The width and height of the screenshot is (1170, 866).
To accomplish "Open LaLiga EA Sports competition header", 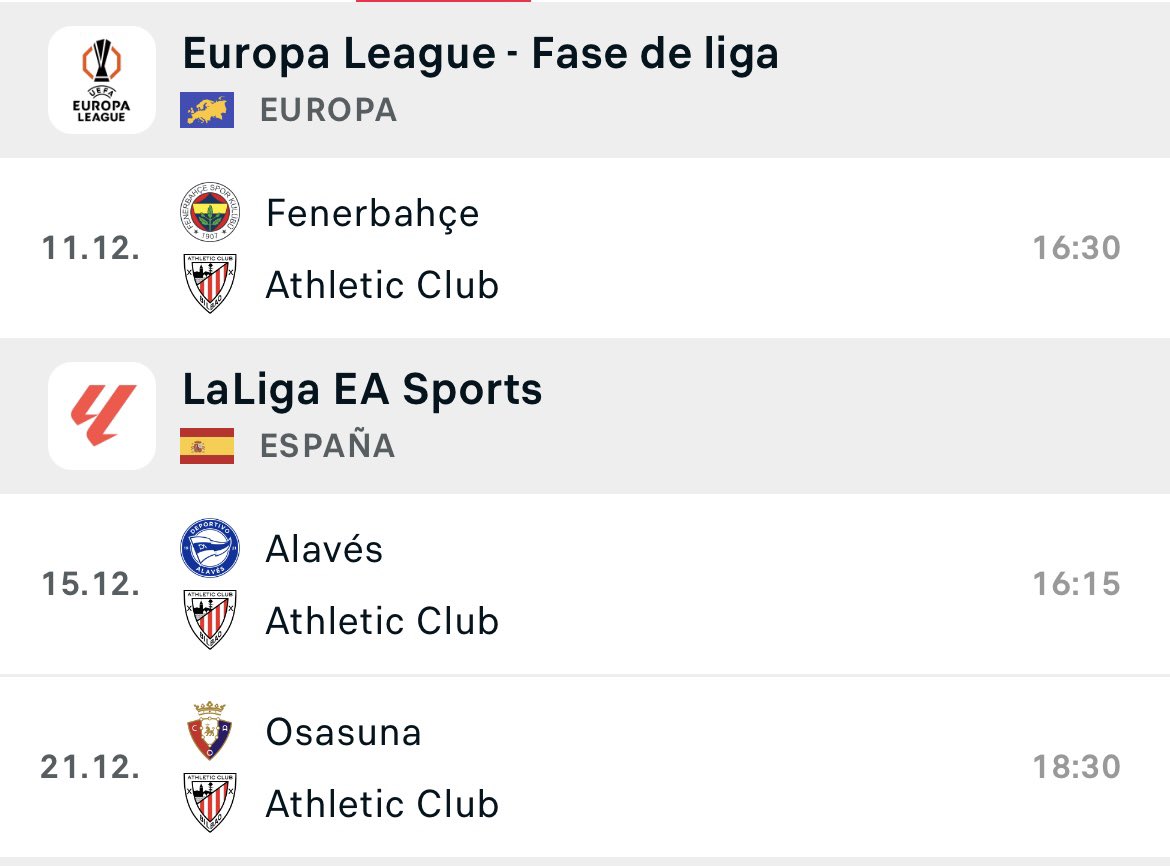I will 362,390.
